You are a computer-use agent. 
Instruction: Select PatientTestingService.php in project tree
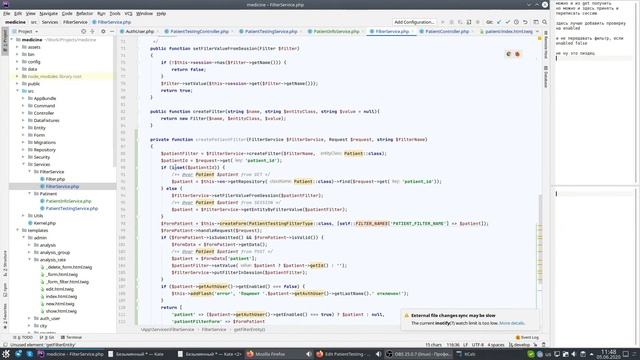pyautogui.click(x=71, y=209)
